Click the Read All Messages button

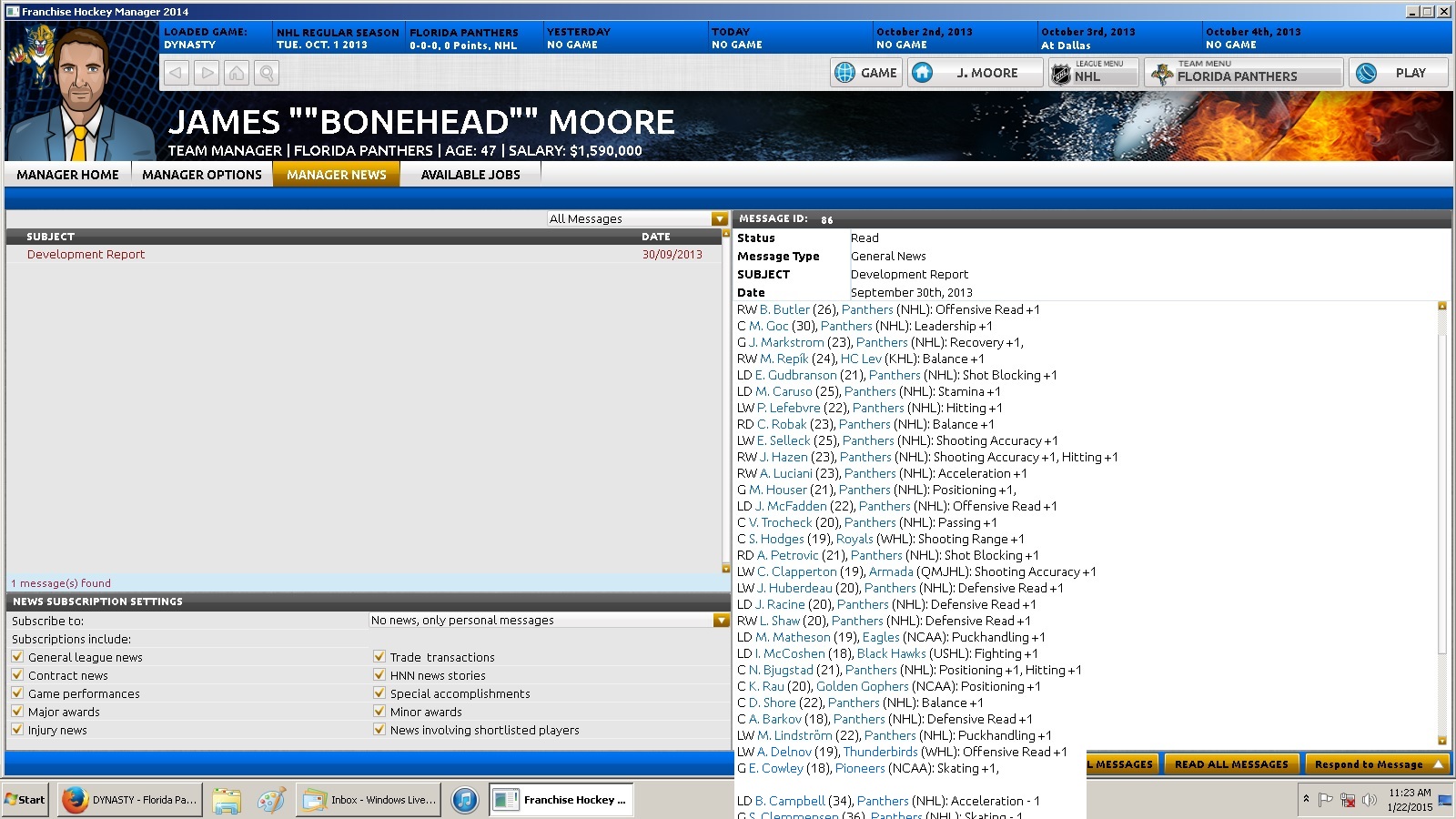click(1231, 764)
